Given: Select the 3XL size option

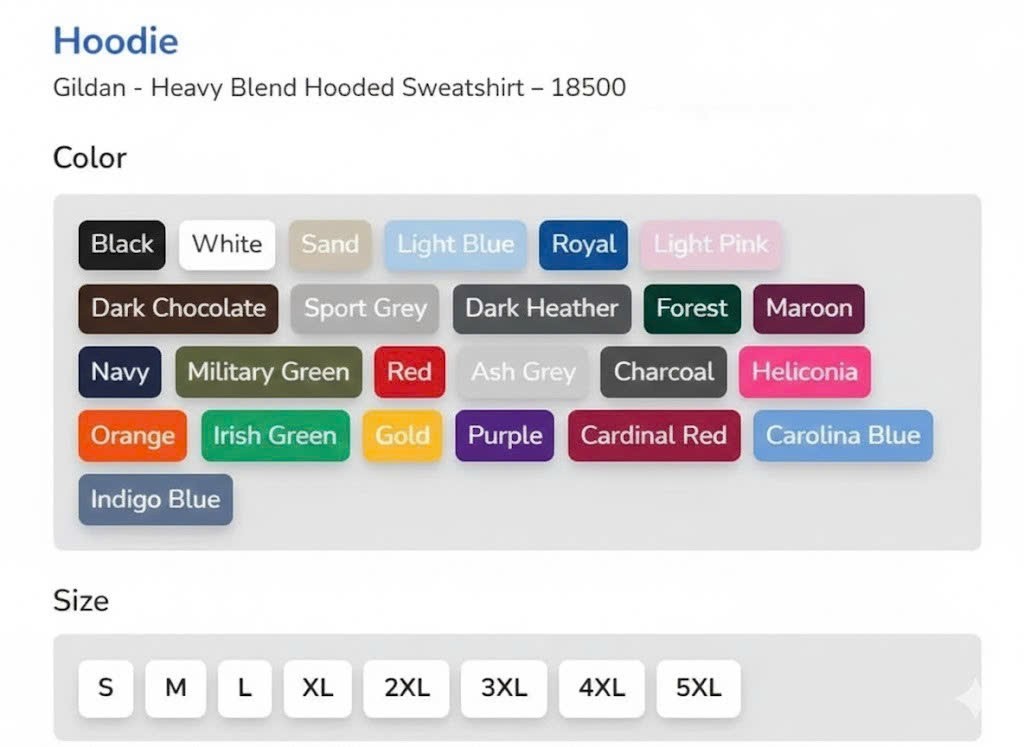Looking at the screenshot, I should [x=504, y=688].
